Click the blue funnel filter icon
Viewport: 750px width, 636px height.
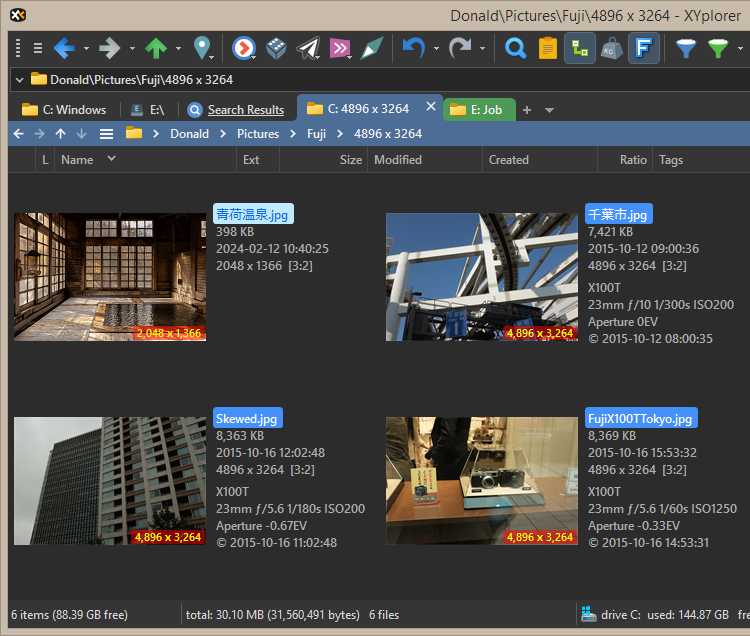pos(686,48)
